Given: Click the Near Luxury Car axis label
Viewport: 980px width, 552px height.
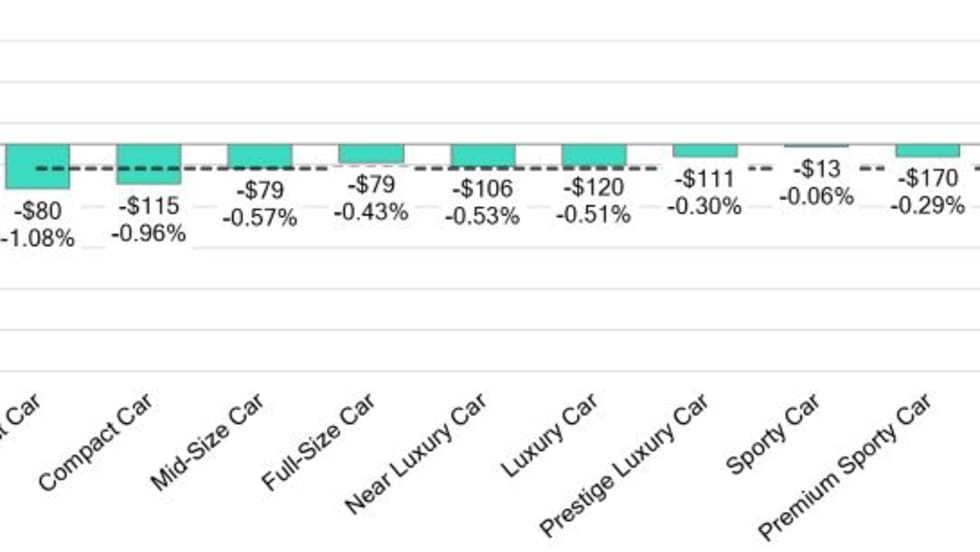Looking at the screenshot, I should coord(415,453).
